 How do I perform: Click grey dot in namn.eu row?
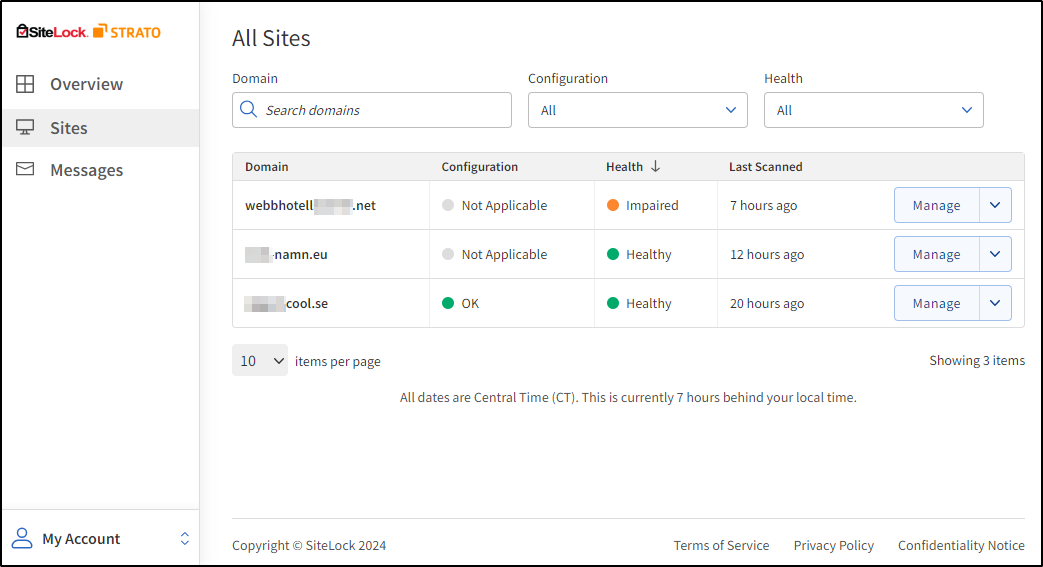[x=448, y=254]
